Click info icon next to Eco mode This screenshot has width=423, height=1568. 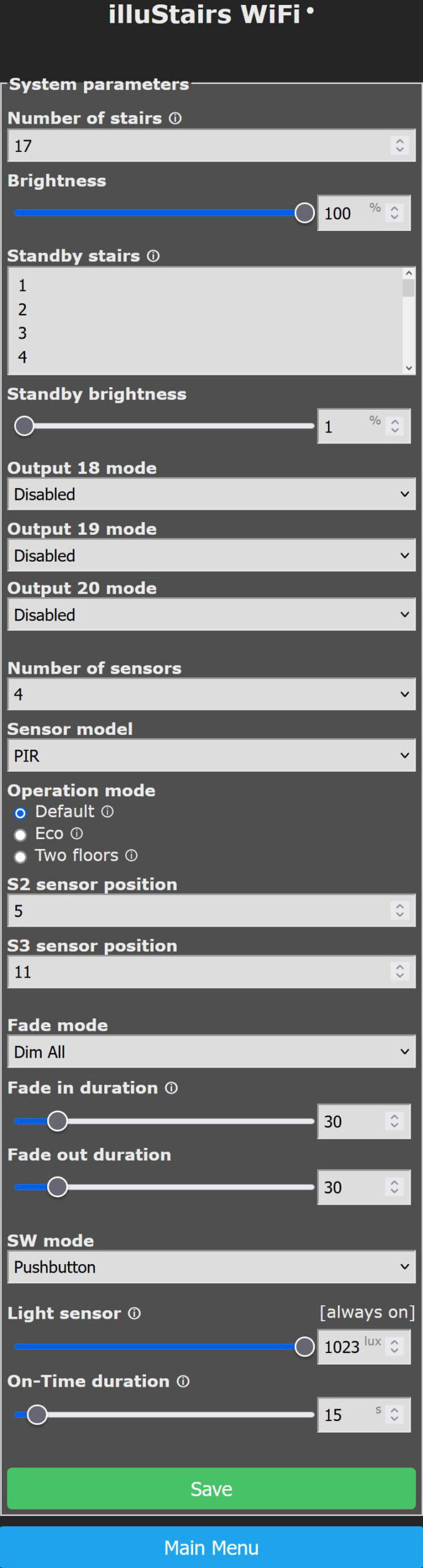click(77, 834)
